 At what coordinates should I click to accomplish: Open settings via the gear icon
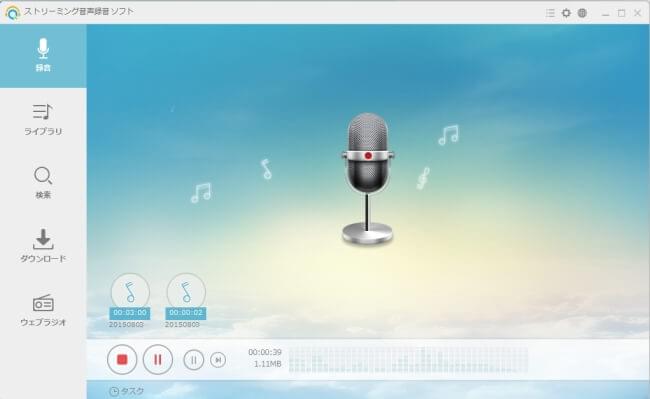pos(566,13)
